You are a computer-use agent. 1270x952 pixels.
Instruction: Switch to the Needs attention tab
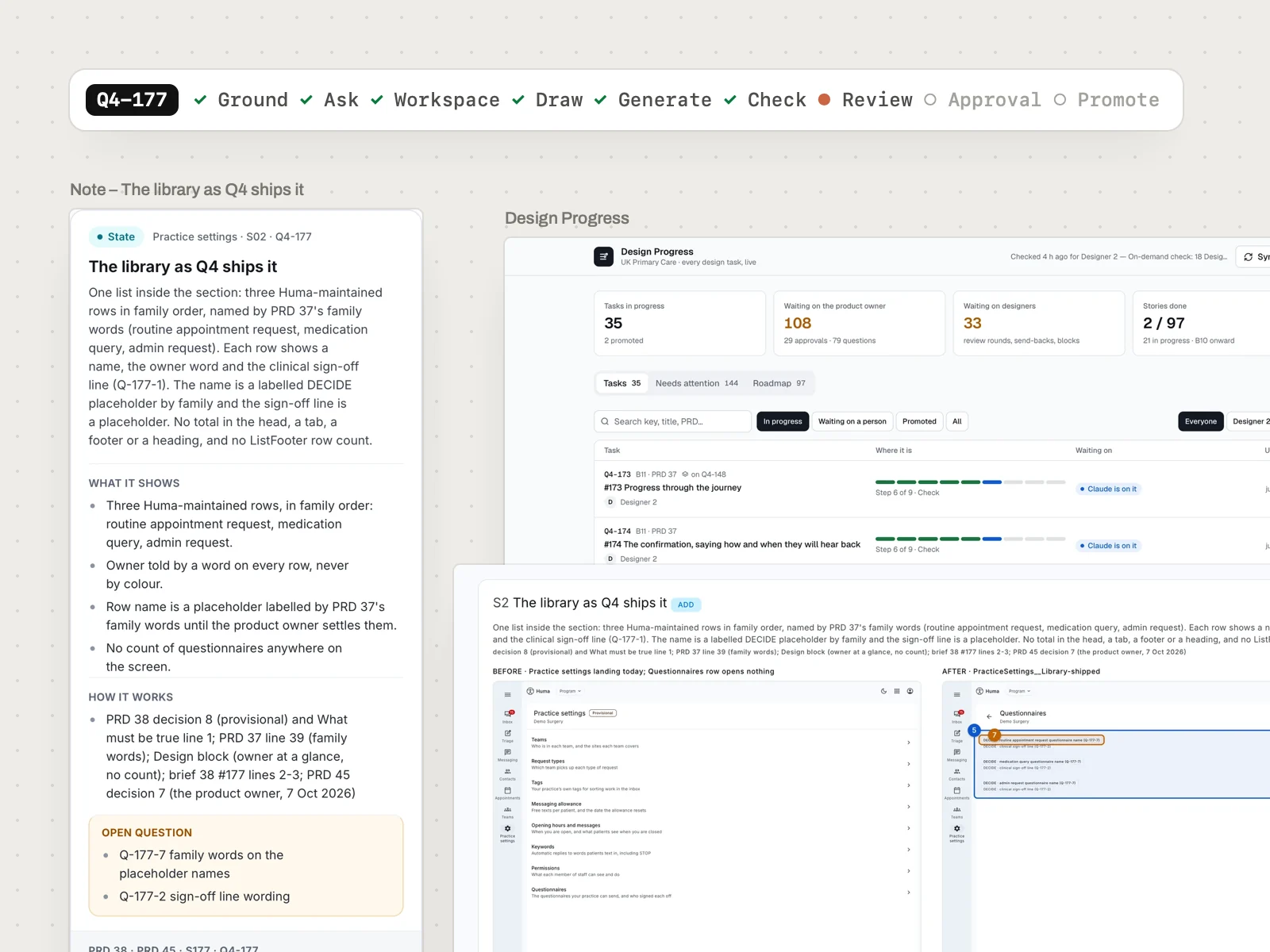697,383
